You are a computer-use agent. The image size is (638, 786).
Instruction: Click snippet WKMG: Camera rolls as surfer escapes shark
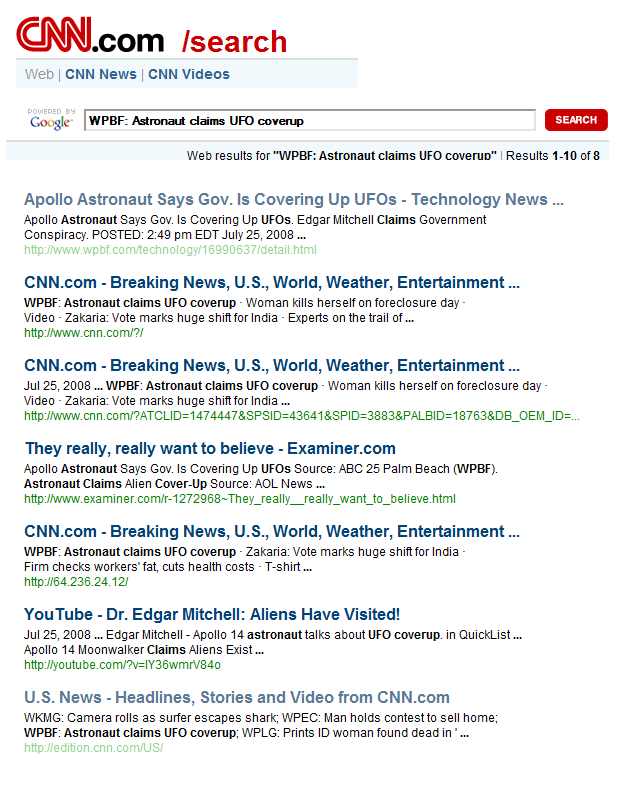click(151, 718)
